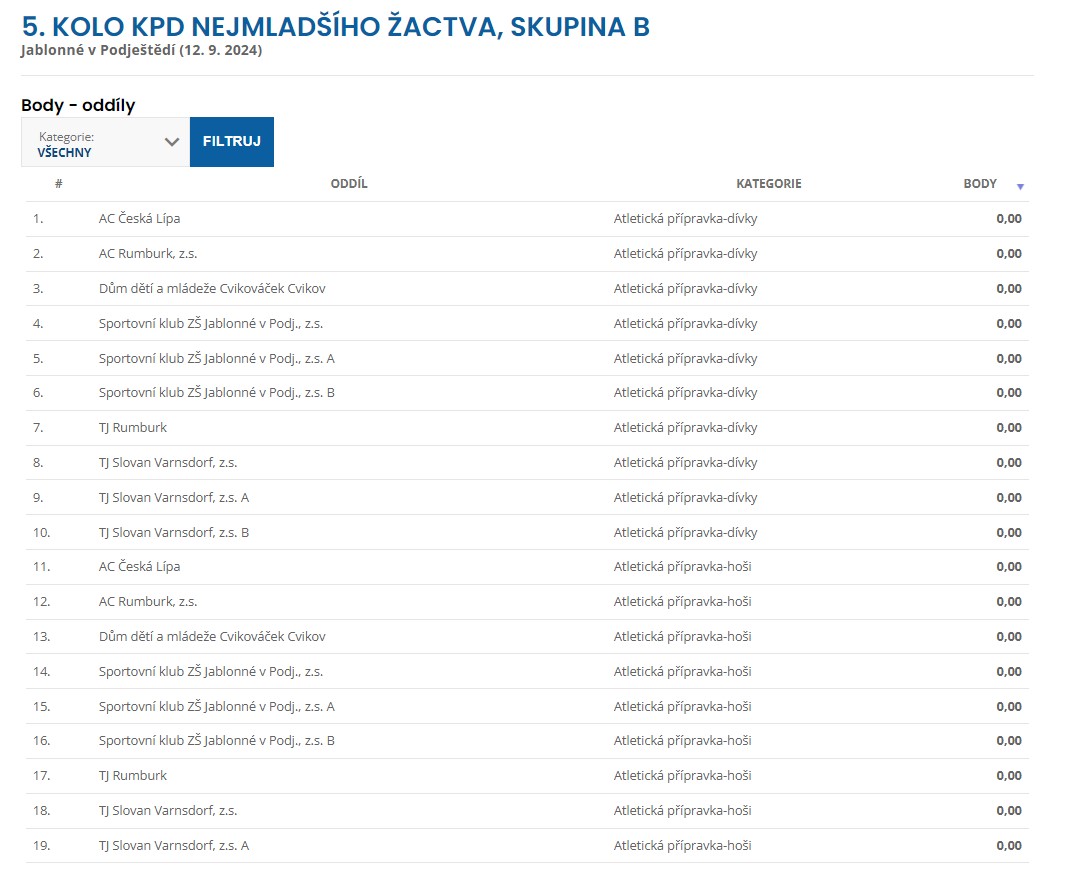Click row 18 TJ Slovan Varnsdorf, z.s. hoši
Image resolution: width=1065 pixels, height=871 pixels.
pos(527,811)
